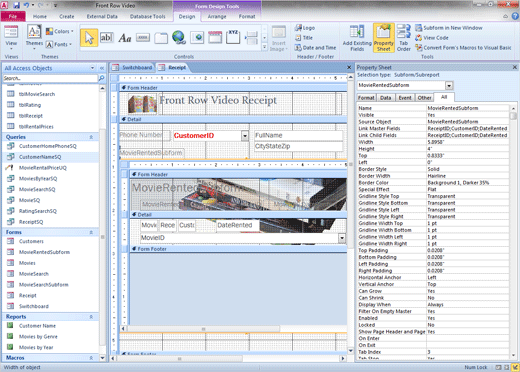Click the Logo button in Header/Footer
Image resolution: width=520 pixels, height=372 pixels.
tap(305, 28)
